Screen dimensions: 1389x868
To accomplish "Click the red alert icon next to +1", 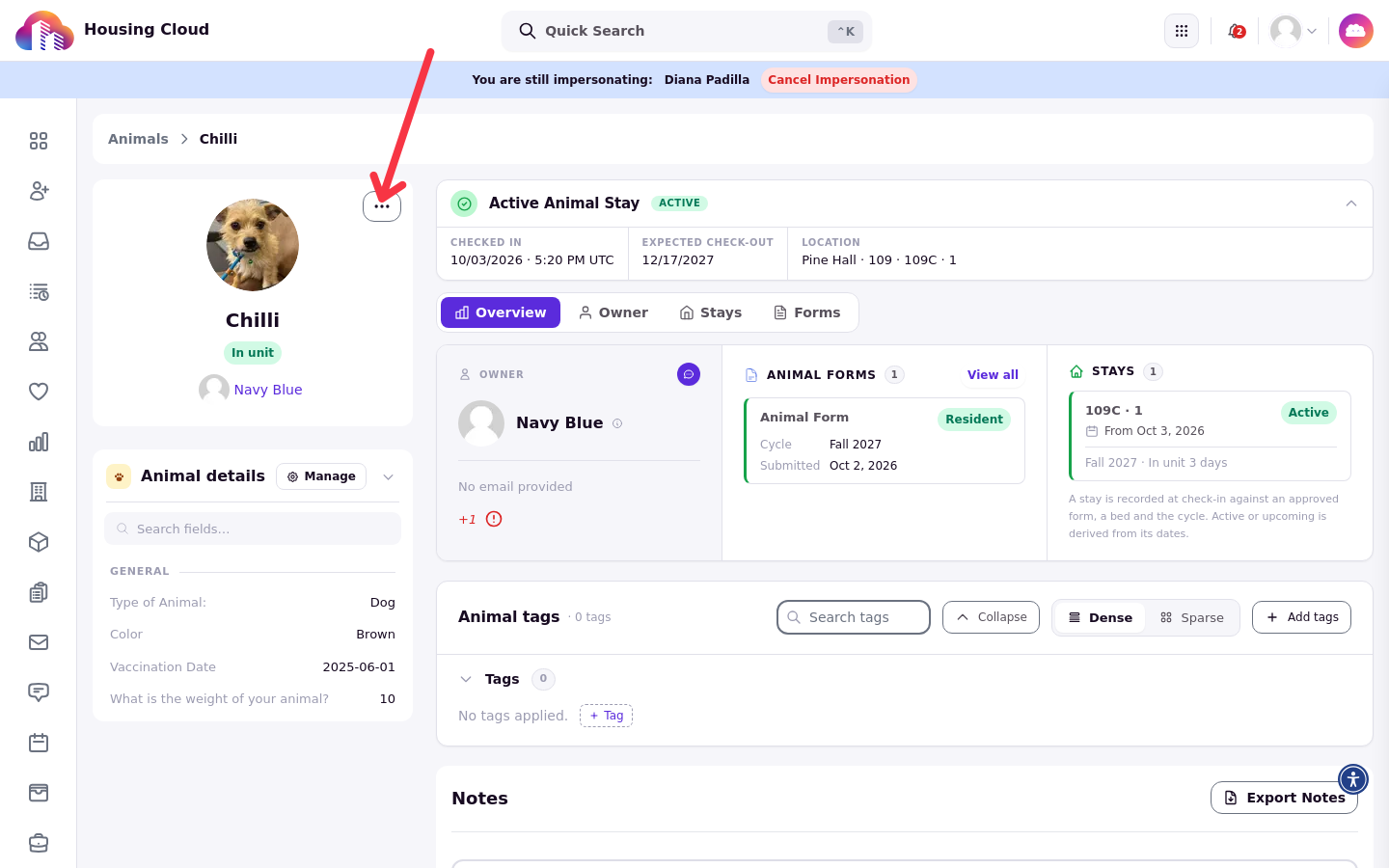I will tap(494, 519).
